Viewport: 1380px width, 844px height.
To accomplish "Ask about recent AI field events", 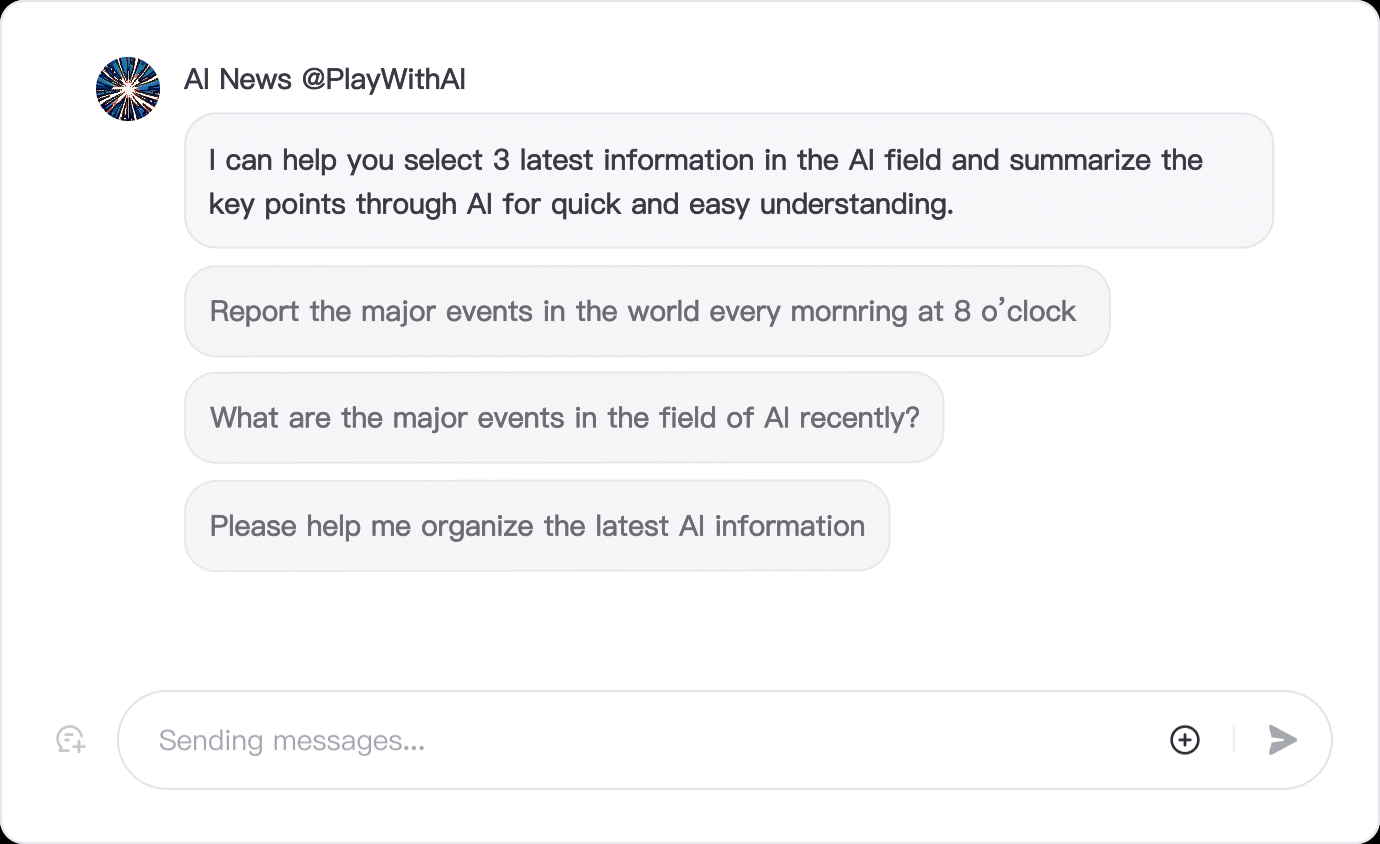I will click(x=564, y=418).
